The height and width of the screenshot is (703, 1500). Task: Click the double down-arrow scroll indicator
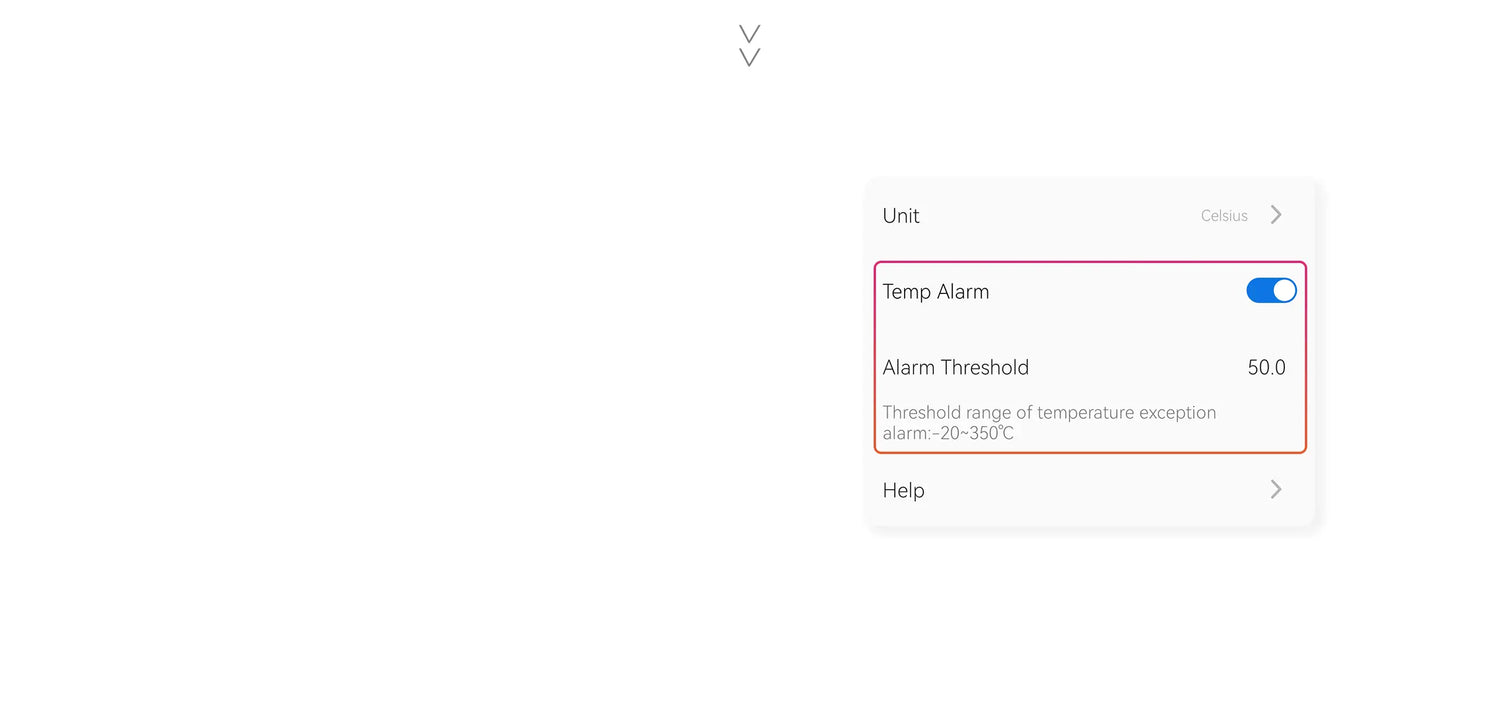click(749, 46)
